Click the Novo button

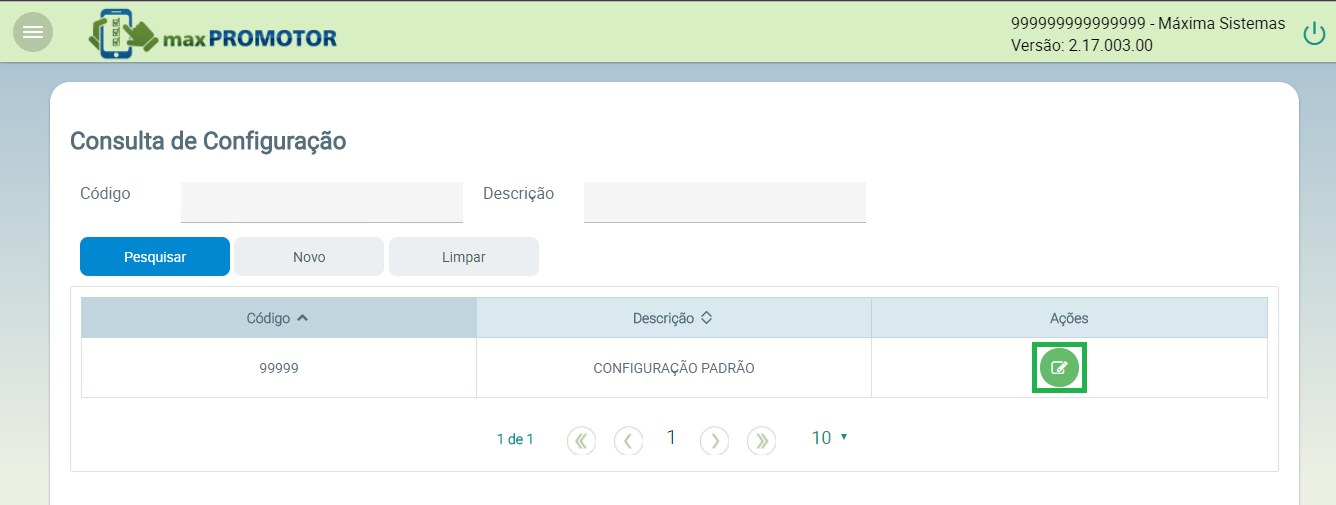pos(309,256)
